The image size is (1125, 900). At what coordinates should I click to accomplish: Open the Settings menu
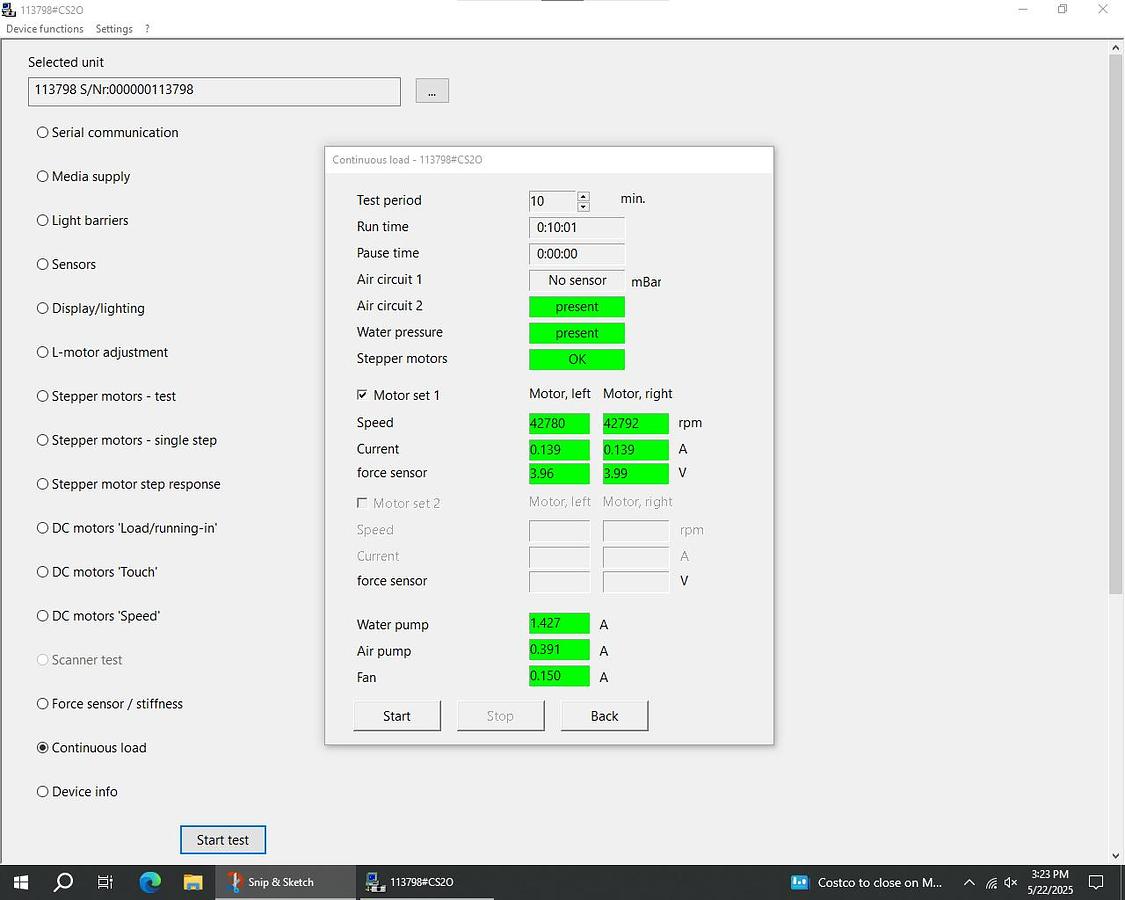tap(114, 29)
